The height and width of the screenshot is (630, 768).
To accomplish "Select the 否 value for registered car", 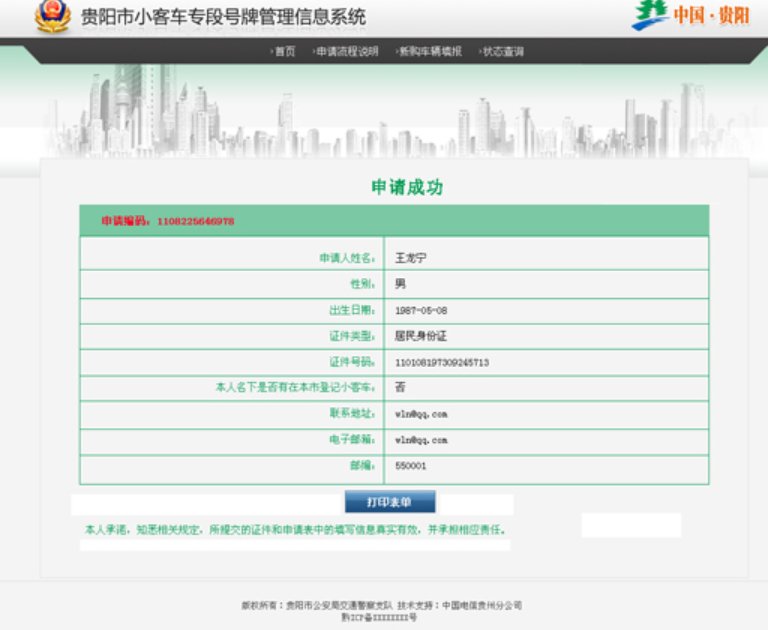I will click(400, 387).
